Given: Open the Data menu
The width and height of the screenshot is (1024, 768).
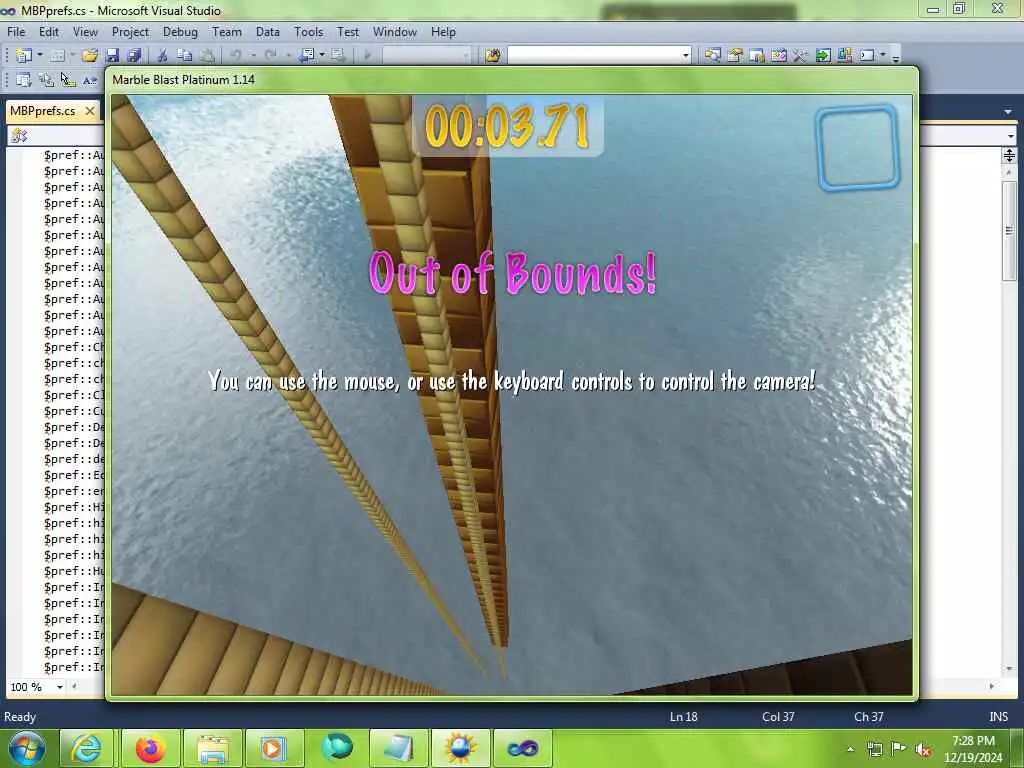Looking at the screenshot, I should (268, 31).
